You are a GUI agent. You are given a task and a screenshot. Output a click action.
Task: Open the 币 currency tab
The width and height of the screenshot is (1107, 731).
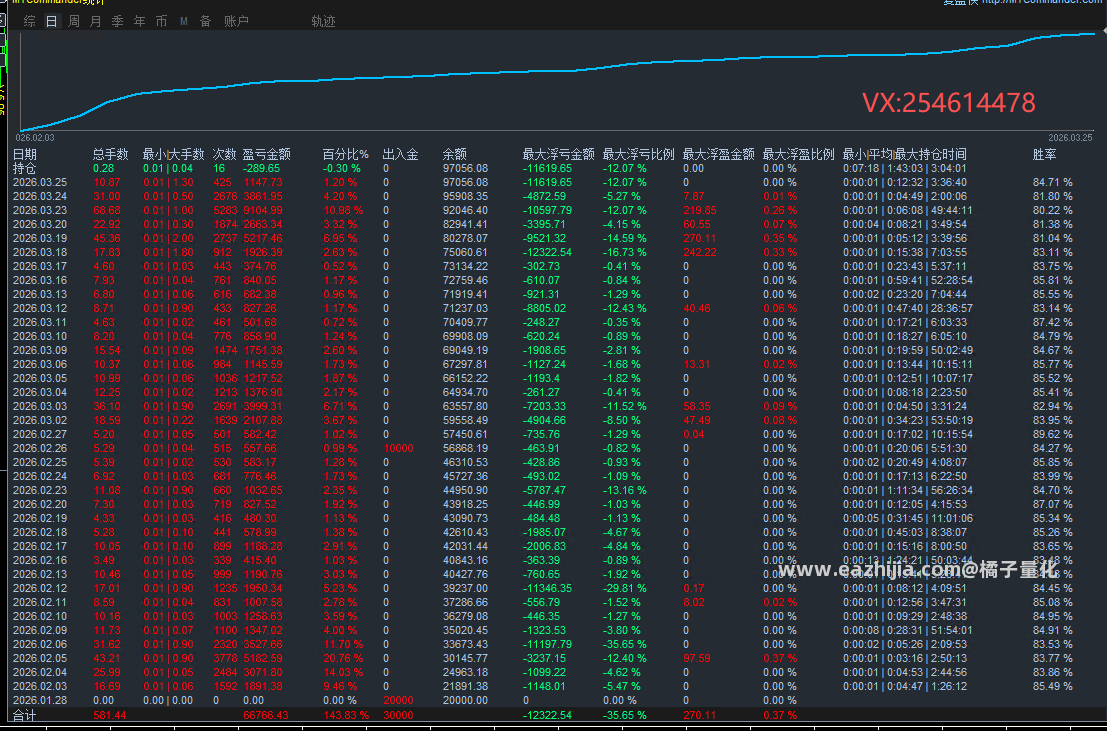pyautogui.click(x=161, y=21)
